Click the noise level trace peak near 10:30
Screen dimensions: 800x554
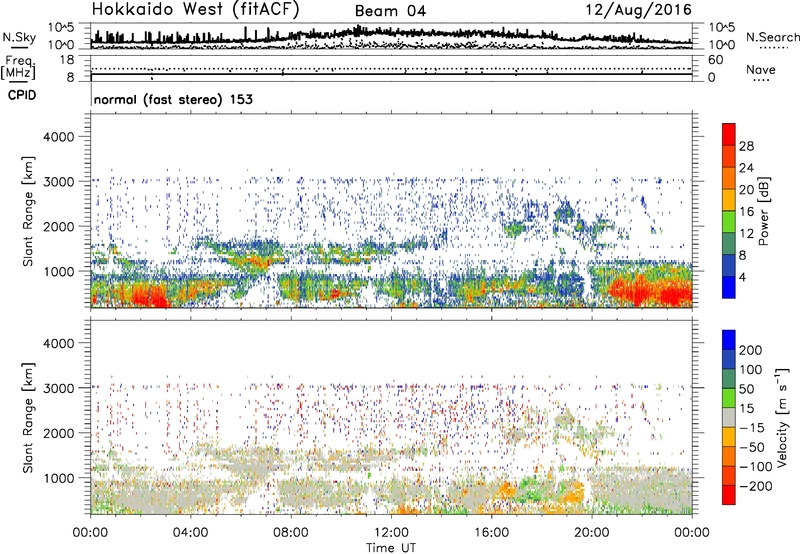(x=358, y=30)
